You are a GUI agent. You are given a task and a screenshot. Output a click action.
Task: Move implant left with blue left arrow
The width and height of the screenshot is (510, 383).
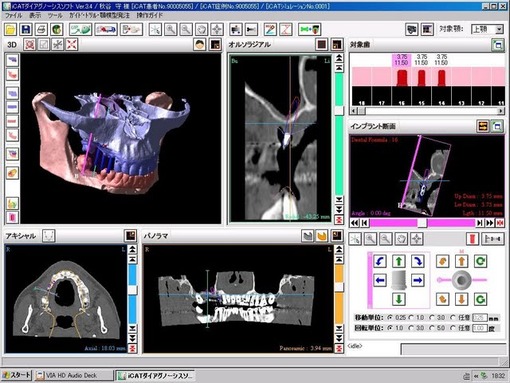click(x=380, y=280)
